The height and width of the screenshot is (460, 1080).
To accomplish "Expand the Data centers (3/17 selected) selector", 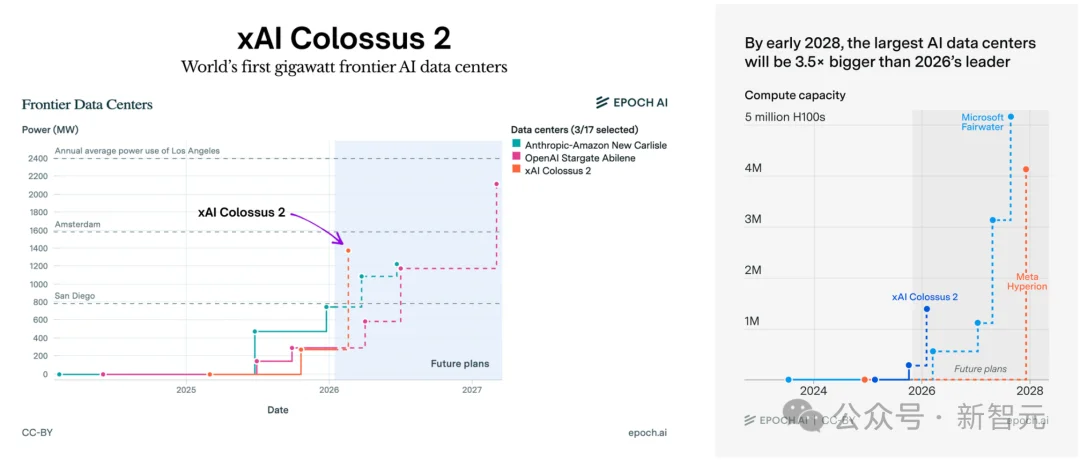I will point(574,130).
